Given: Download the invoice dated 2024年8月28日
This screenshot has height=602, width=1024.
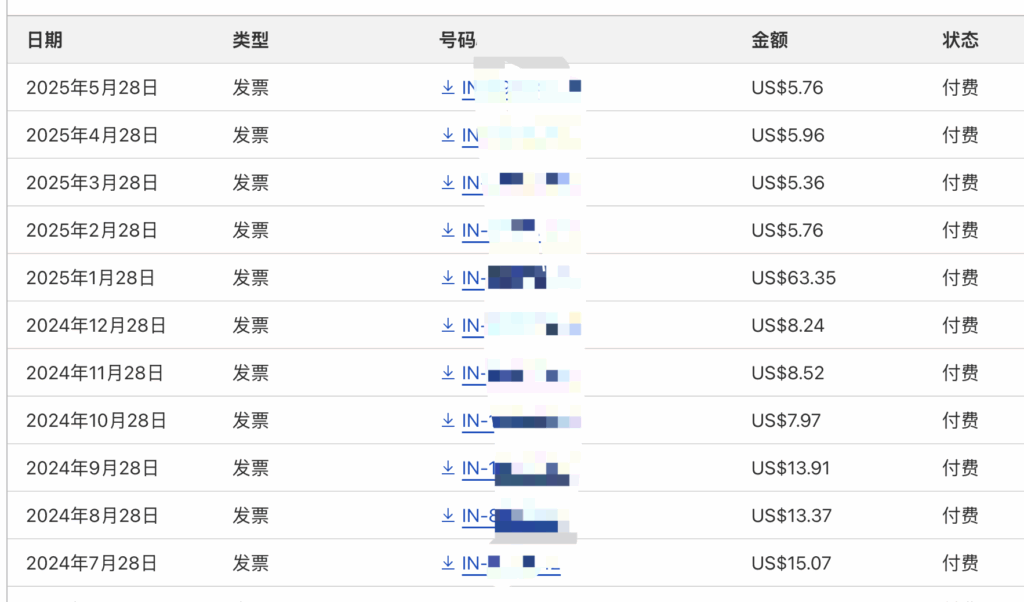Looking at the screenshot, I should pyautogui.click(x=448, y=516).
